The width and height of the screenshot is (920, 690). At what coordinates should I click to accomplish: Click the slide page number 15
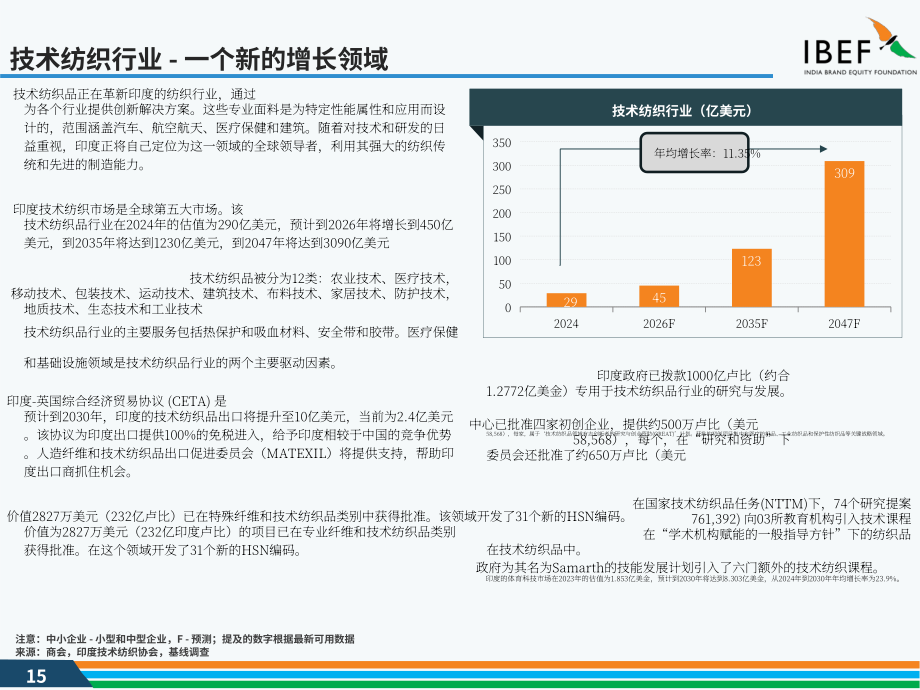pyautogui.click(x=36, y=677)
